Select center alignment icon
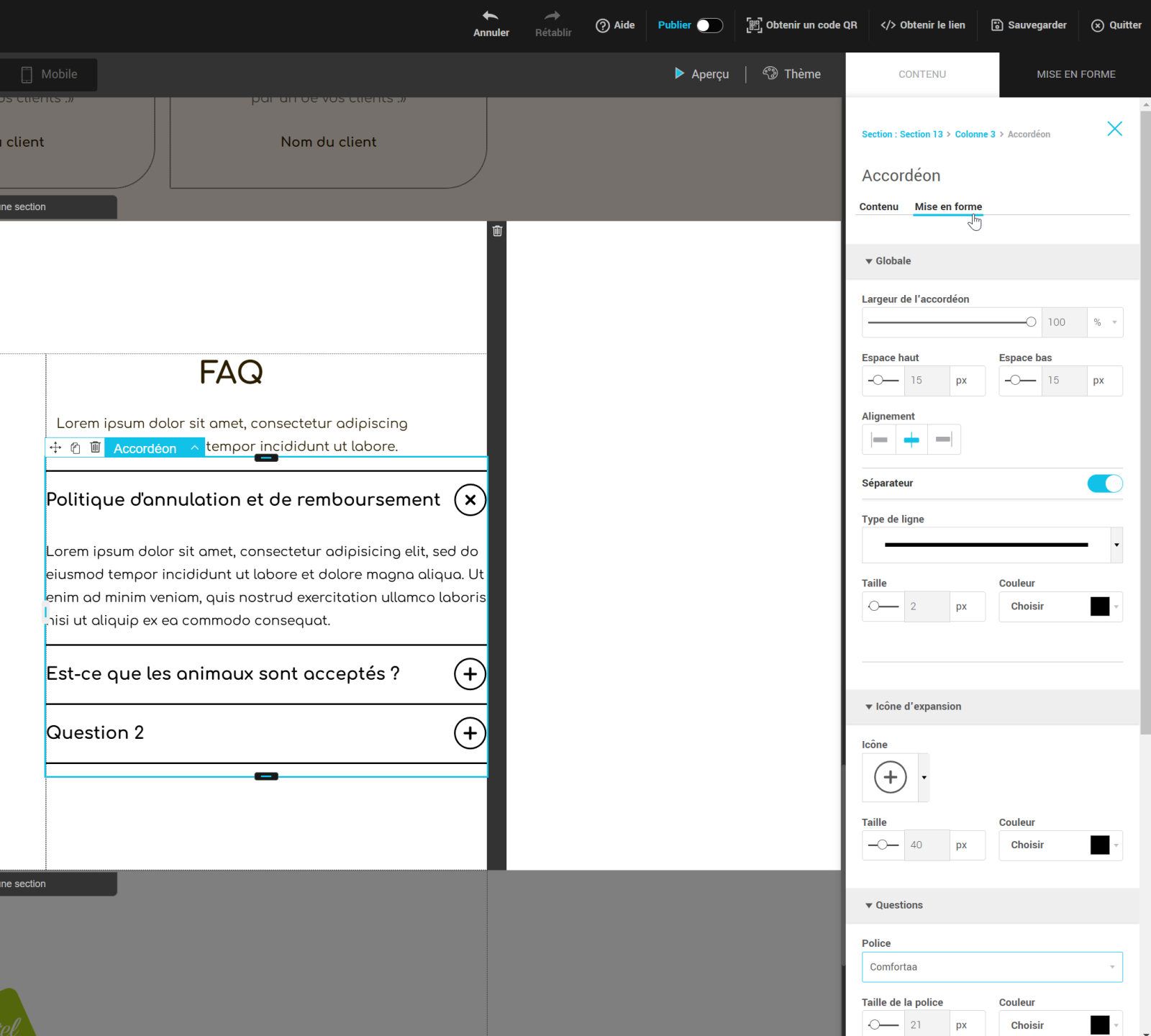The image size is (1151, 1036). click(911, 440)
